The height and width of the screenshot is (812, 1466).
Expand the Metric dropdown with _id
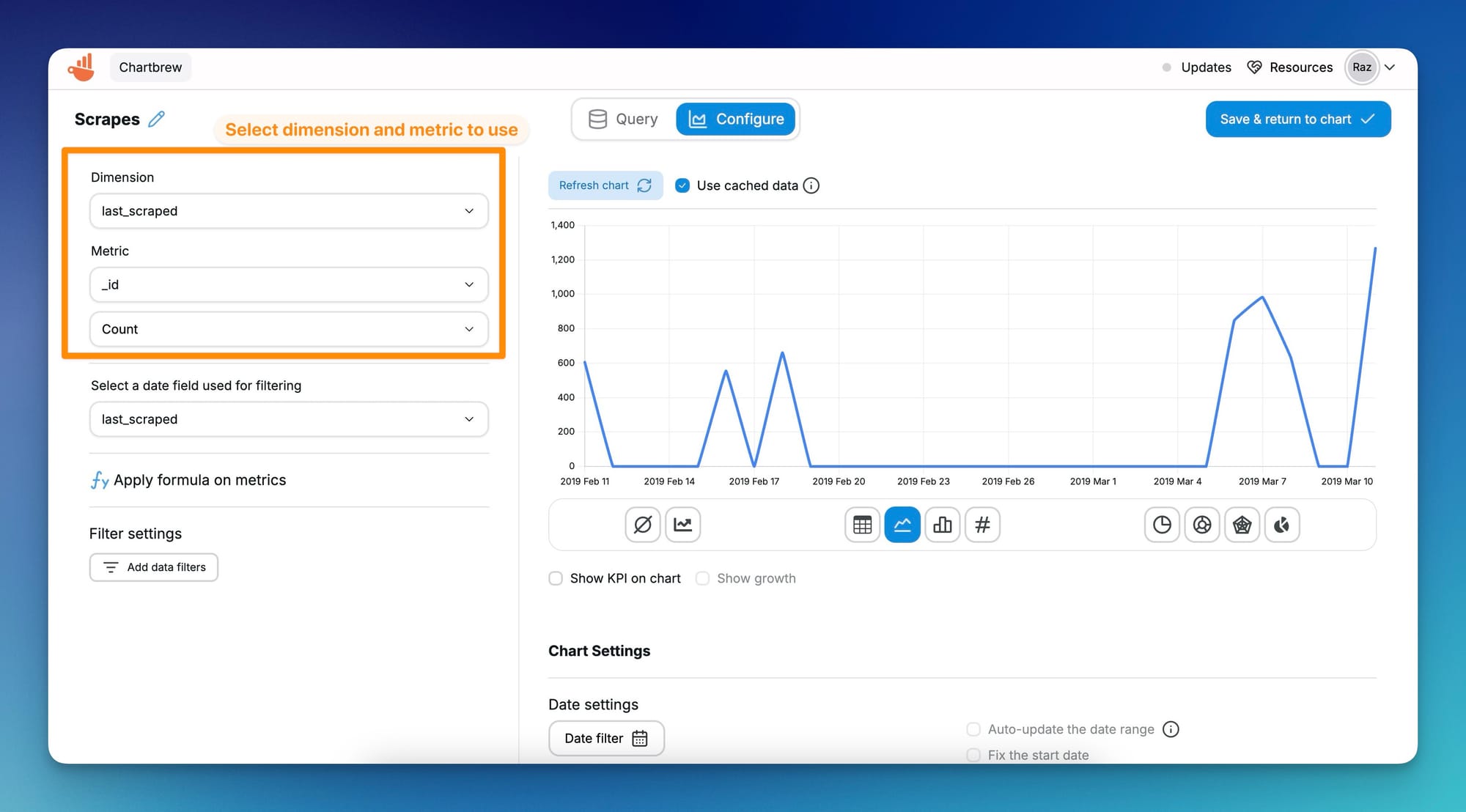coord(289,284)
